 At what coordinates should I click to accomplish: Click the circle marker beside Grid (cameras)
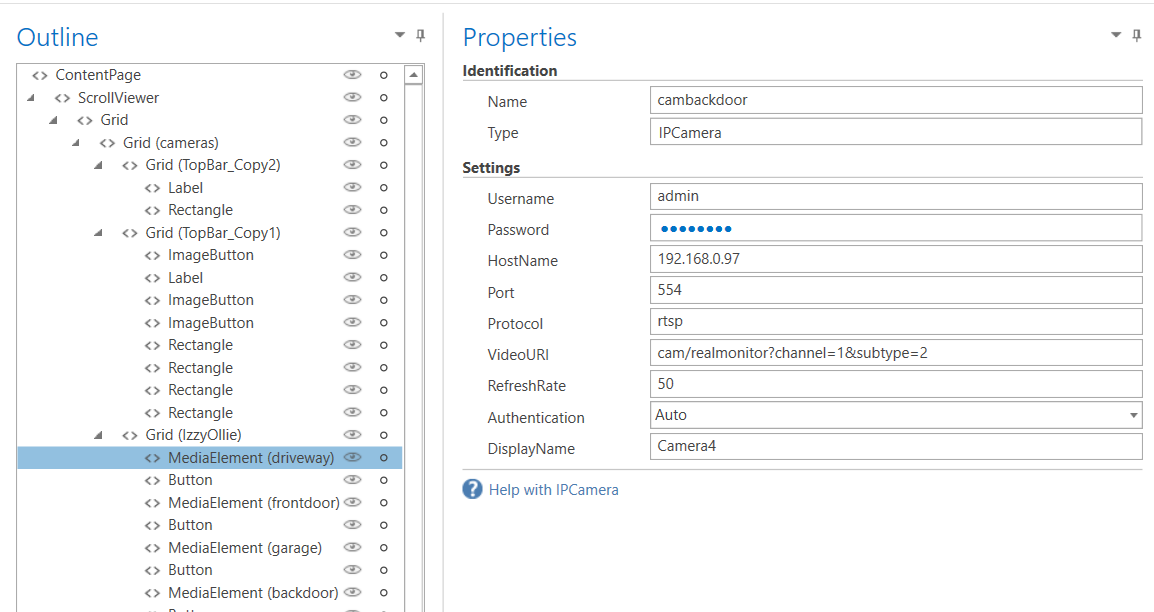(x=383, y=143)
